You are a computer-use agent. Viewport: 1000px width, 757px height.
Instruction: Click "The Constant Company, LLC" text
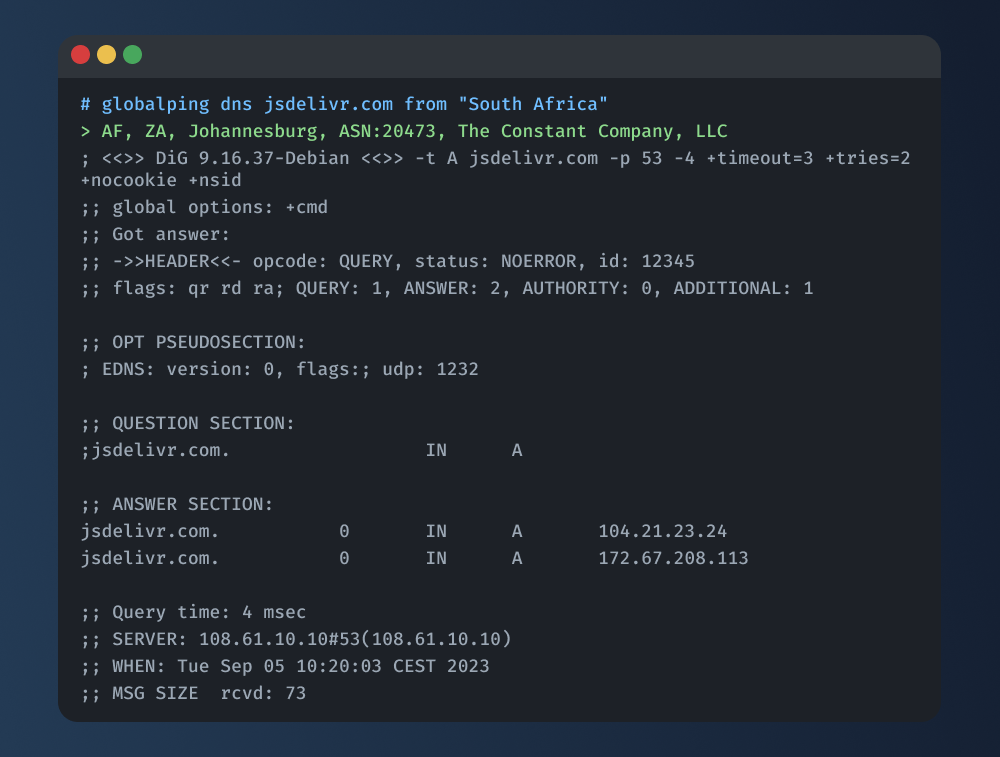pos(592,131)
